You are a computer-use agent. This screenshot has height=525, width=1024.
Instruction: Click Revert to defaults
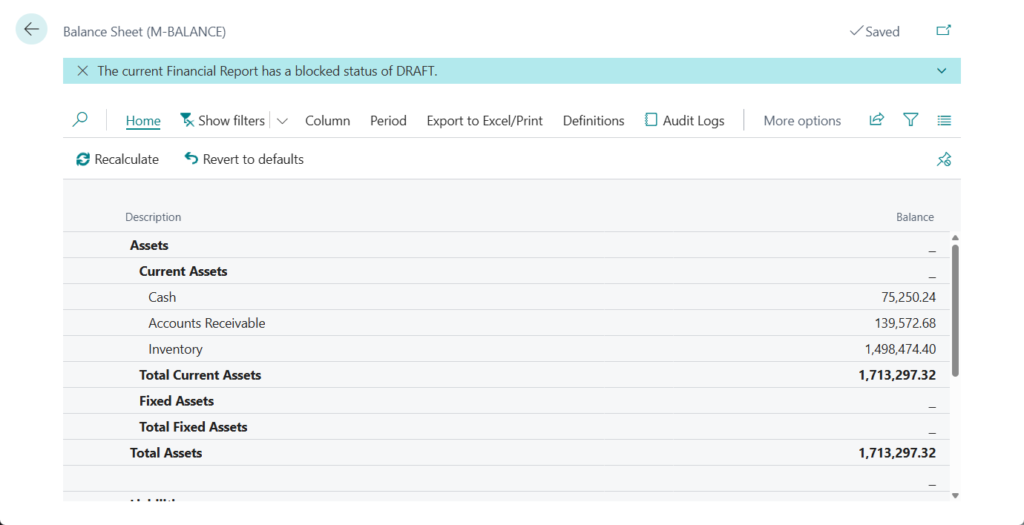point(244,159)
